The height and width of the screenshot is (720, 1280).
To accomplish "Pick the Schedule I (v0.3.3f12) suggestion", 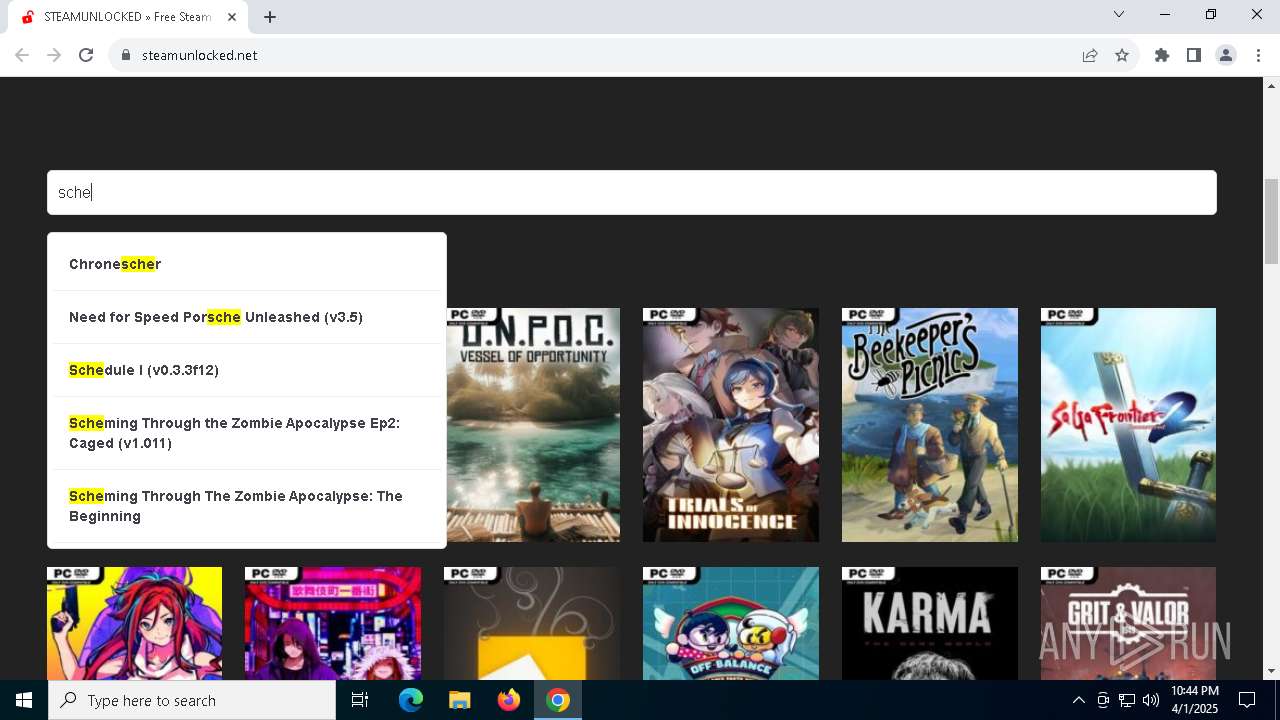I will click(247, 370).
